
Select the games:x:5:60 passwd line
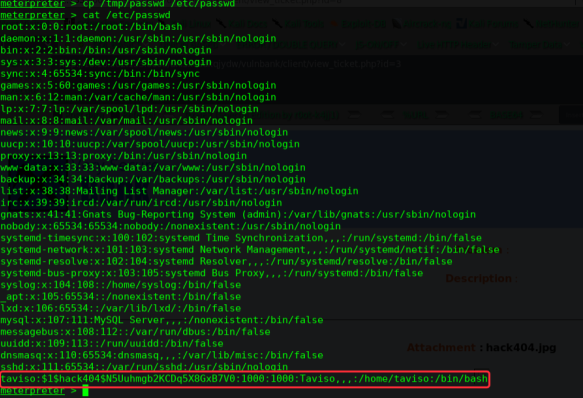click(x=138, y=86)
